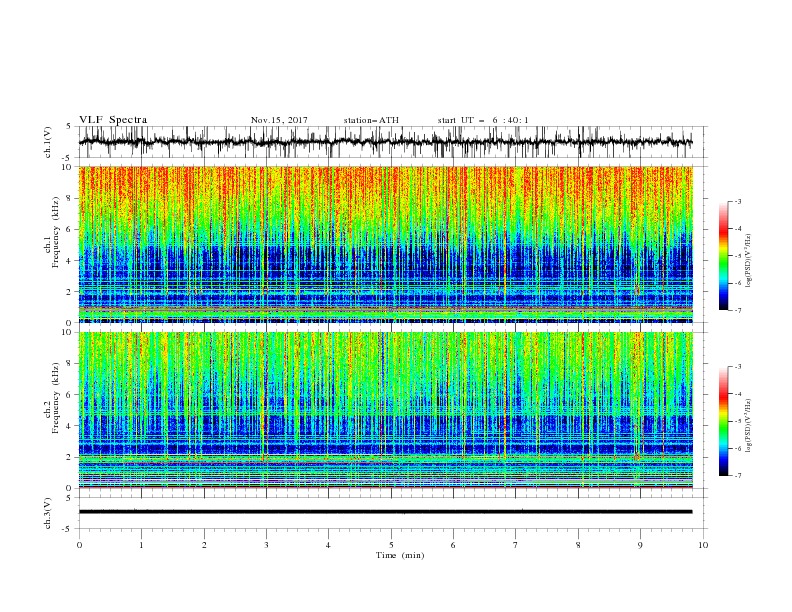
Task: Click the ch.1 PSD color bar
Action: (x=723, y=256)
